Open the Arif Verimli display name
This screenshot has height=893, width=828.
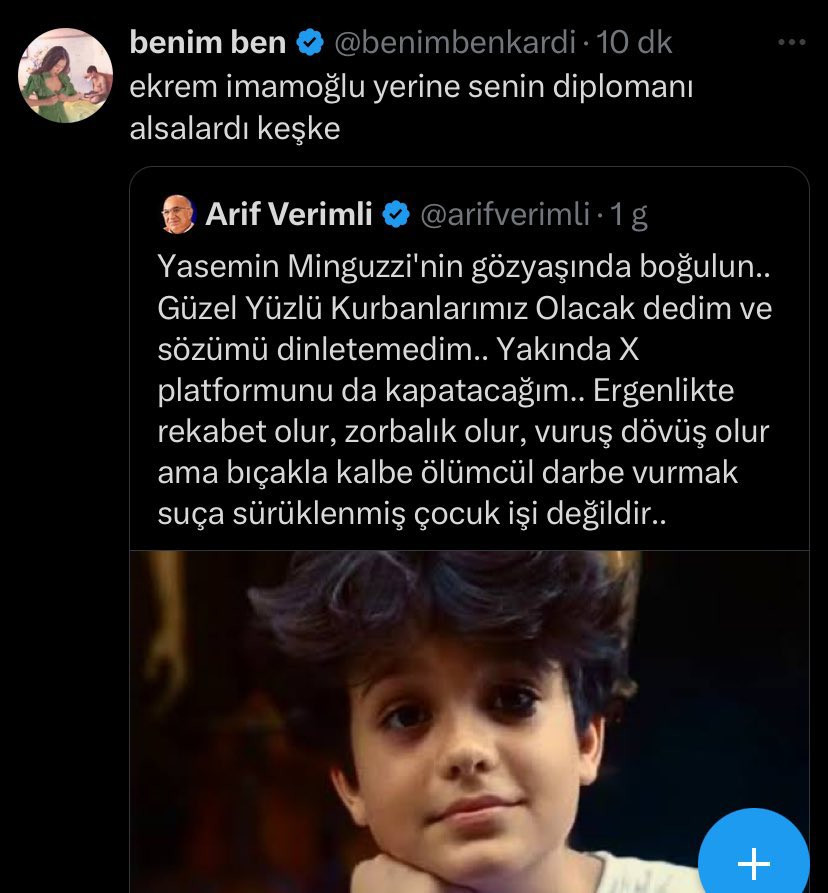click(x=289, y=214)
